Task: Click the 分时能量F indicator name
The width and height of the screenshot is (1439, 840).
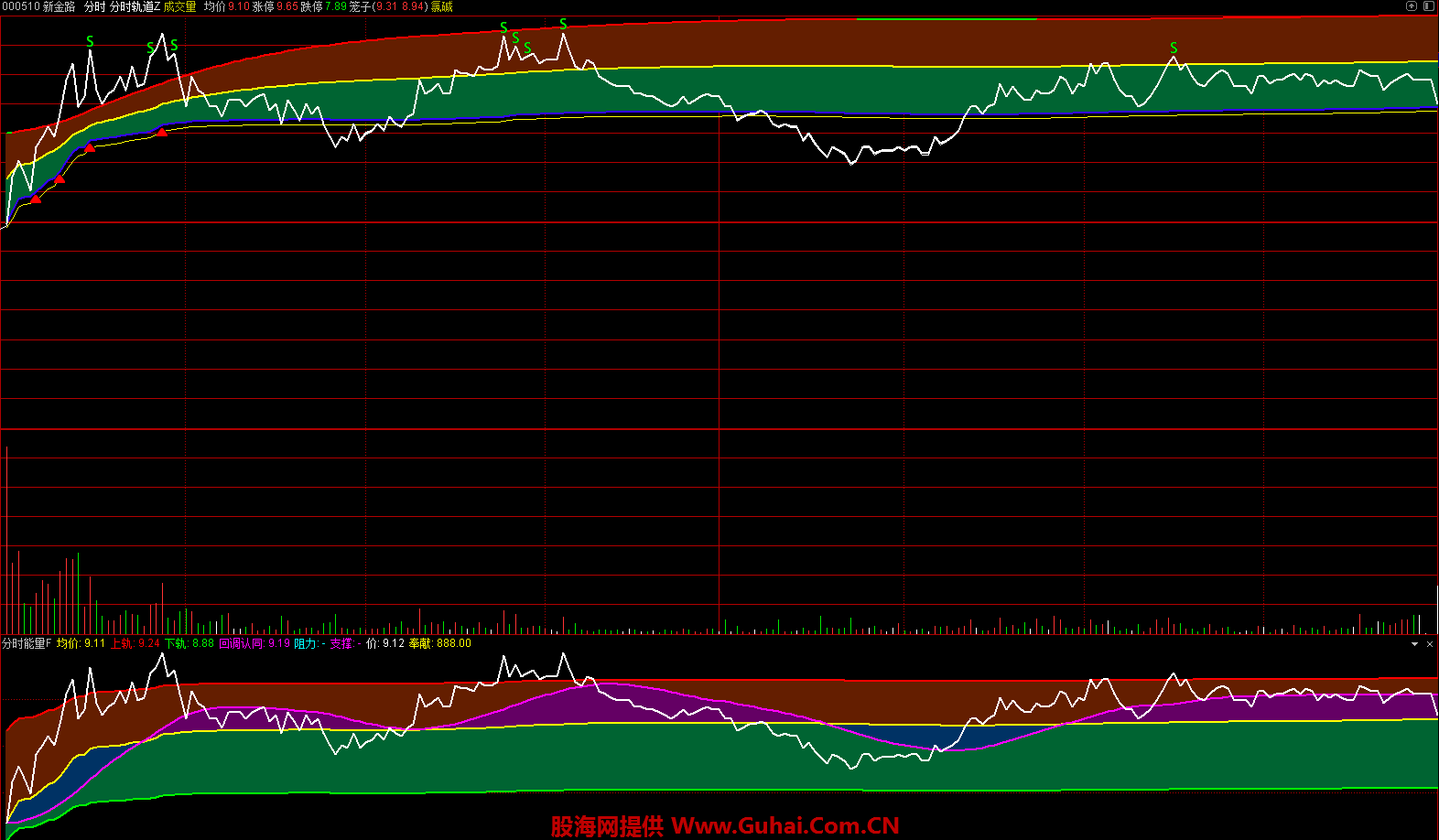Action: [x=27, y=644]
